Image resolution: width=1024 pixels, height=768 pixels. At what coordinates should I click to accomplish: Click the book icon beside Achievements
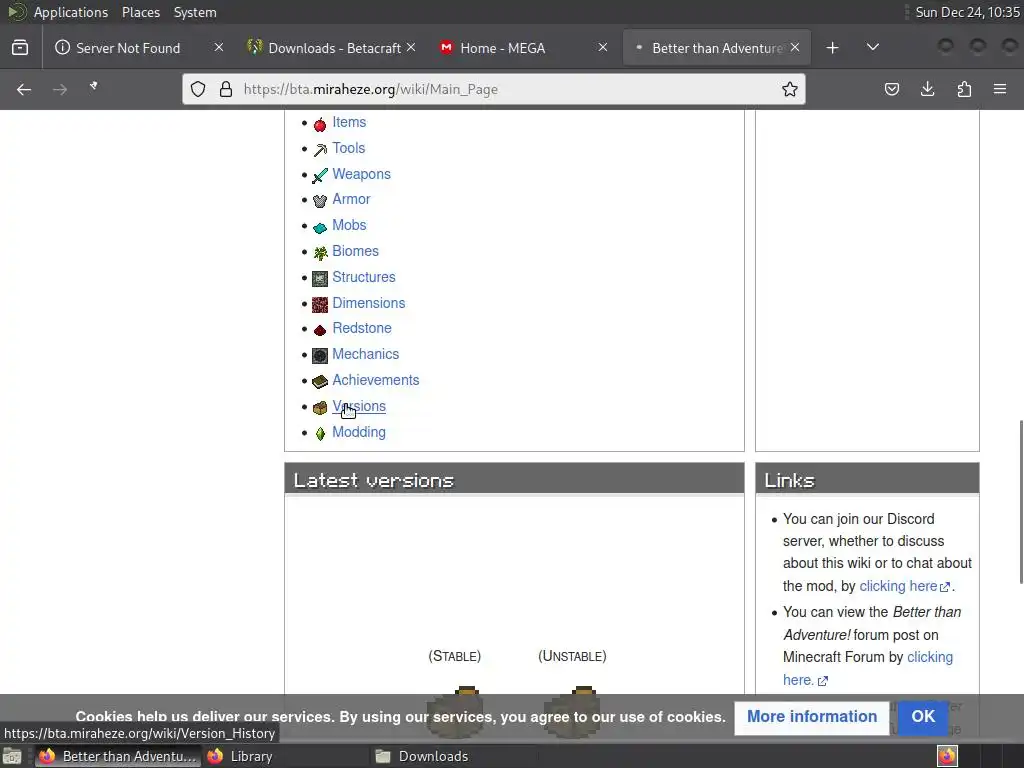(320, 381)
